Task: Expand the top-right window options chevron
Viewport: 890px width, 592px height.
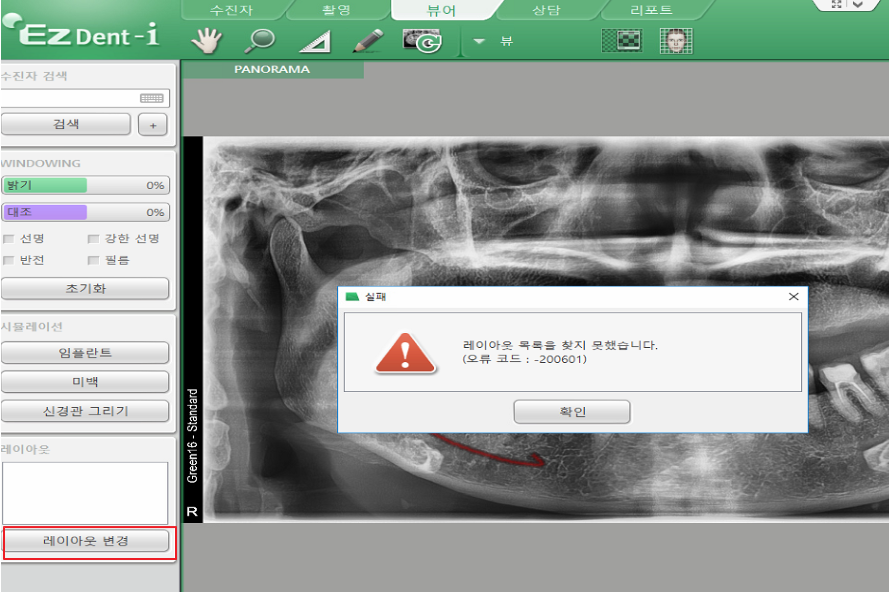Action: pos(859,5)
